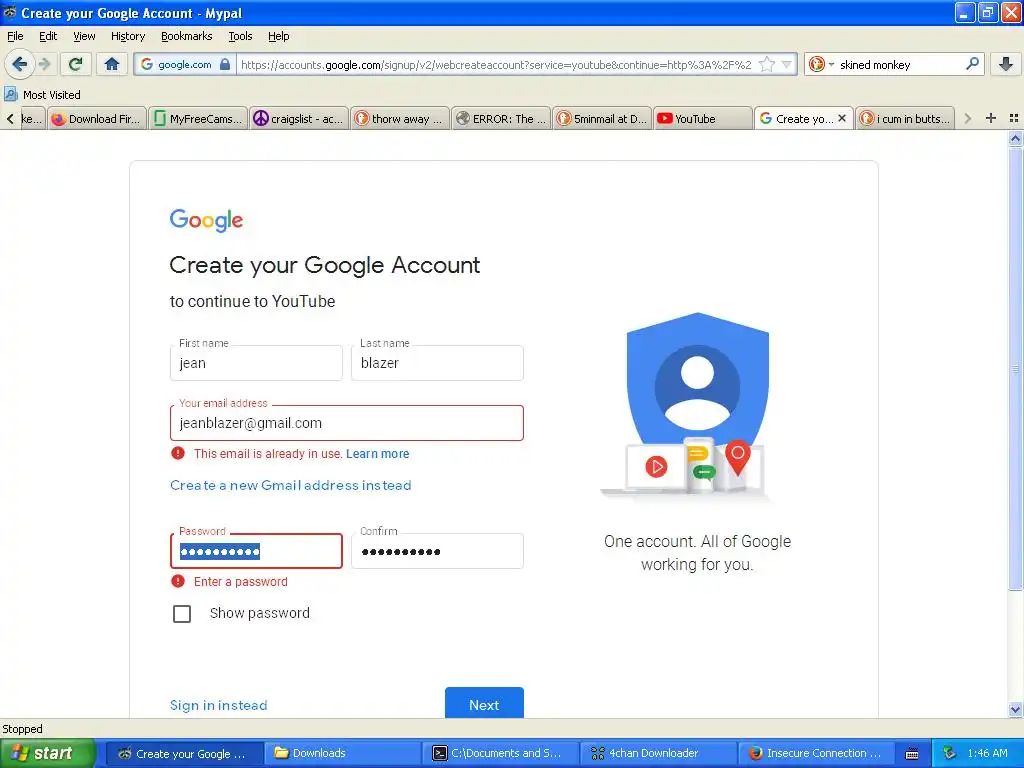Click in the Last name field
Viewport: 1024px width, 768px height.
pyautogui.click(x=437, y=363)
